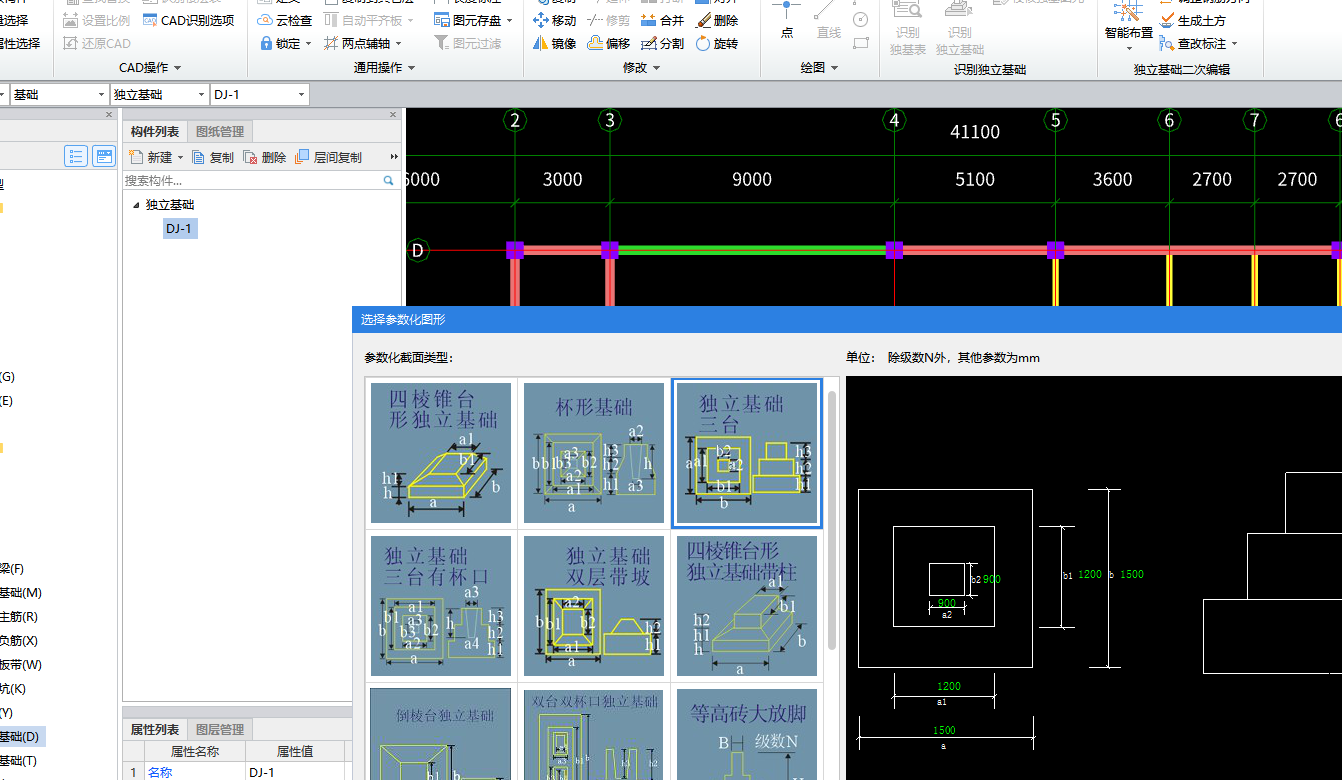This screenshot has width=1342, height=780.
Task: Switch to 图纸管理 tab
Action: (x=219, y=131)
